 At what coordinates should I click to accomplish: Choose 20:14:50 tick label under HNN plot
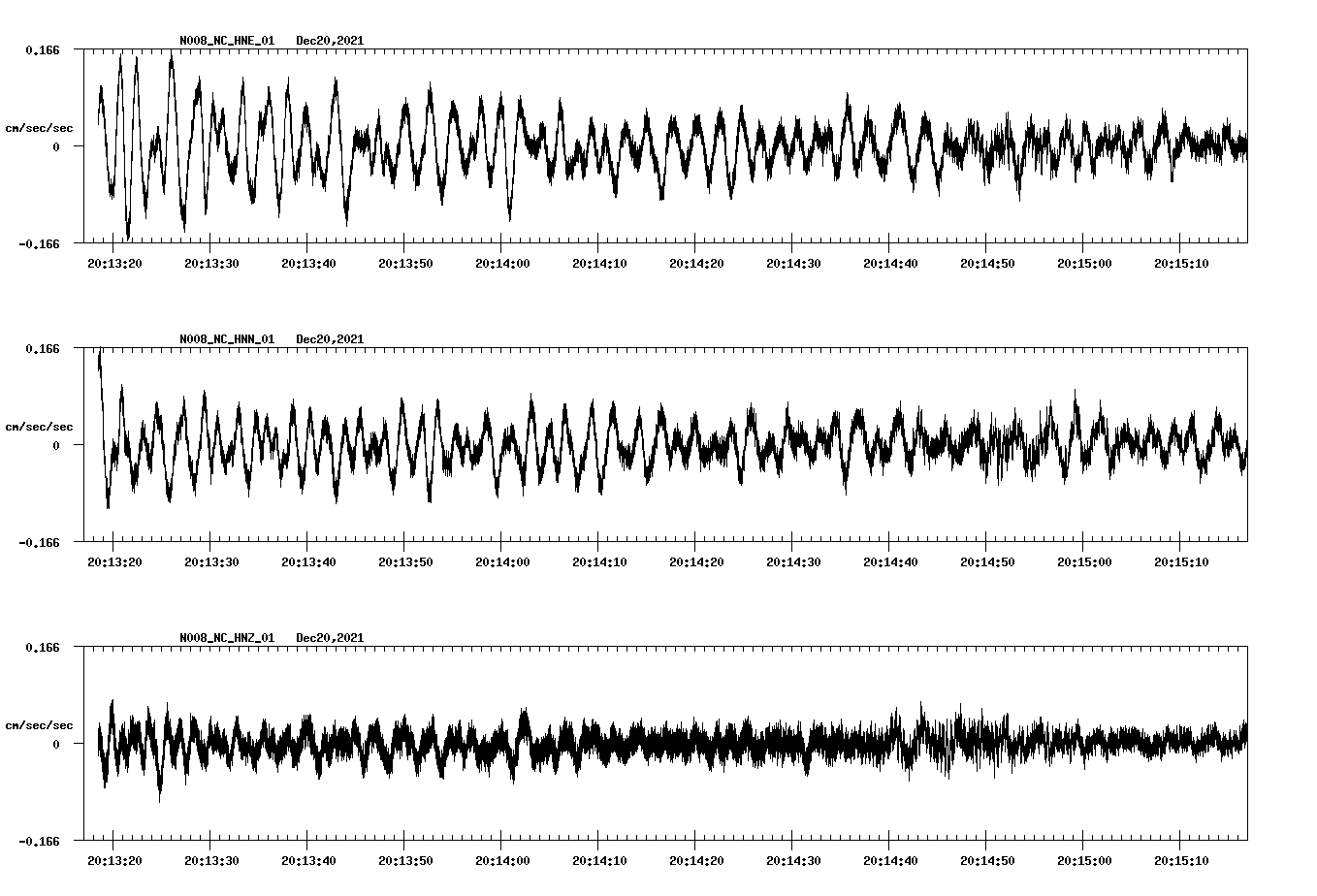(987, 562)
